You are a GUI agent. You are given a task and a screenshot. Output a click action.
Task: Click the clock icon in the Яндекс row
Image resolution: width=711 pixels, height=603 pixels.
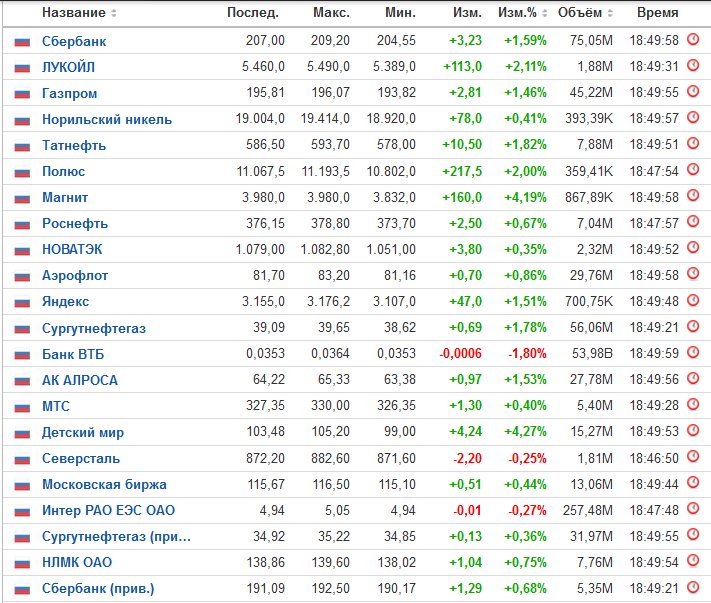tap(693, 300)
